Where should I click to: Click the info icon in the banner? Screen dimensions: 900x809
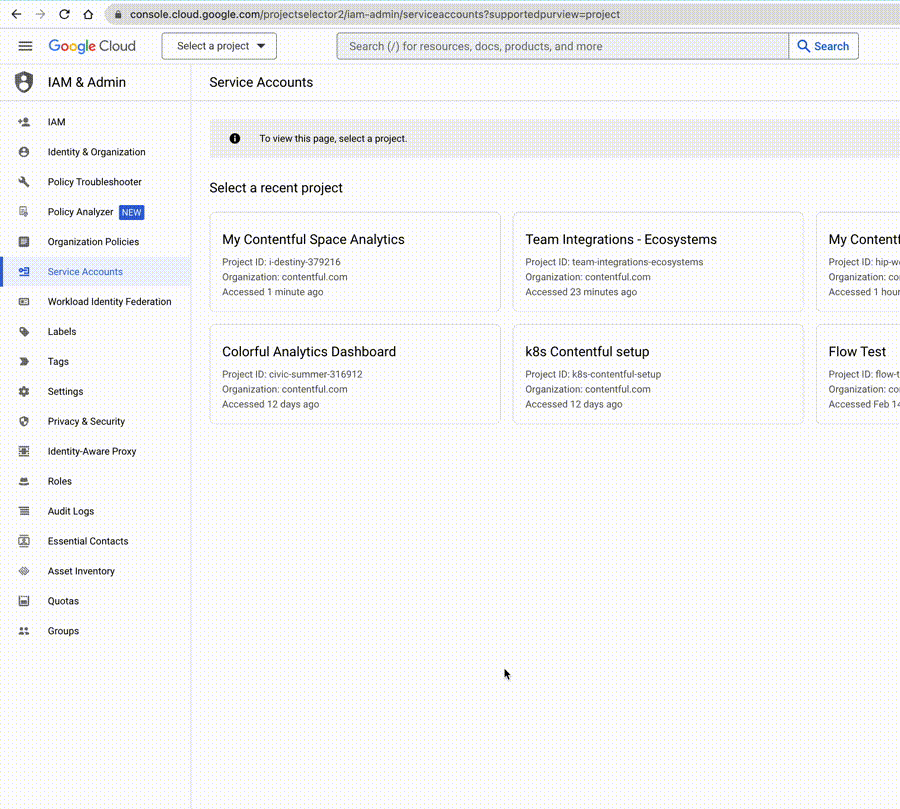tap(235, 138)
